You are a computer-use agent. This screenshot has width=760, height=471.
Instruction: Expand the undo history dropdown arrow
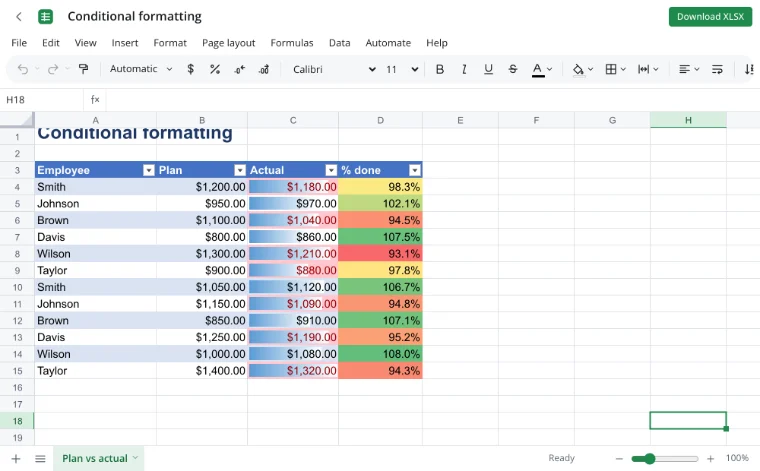pyautogui.click(x=37, y=69)
